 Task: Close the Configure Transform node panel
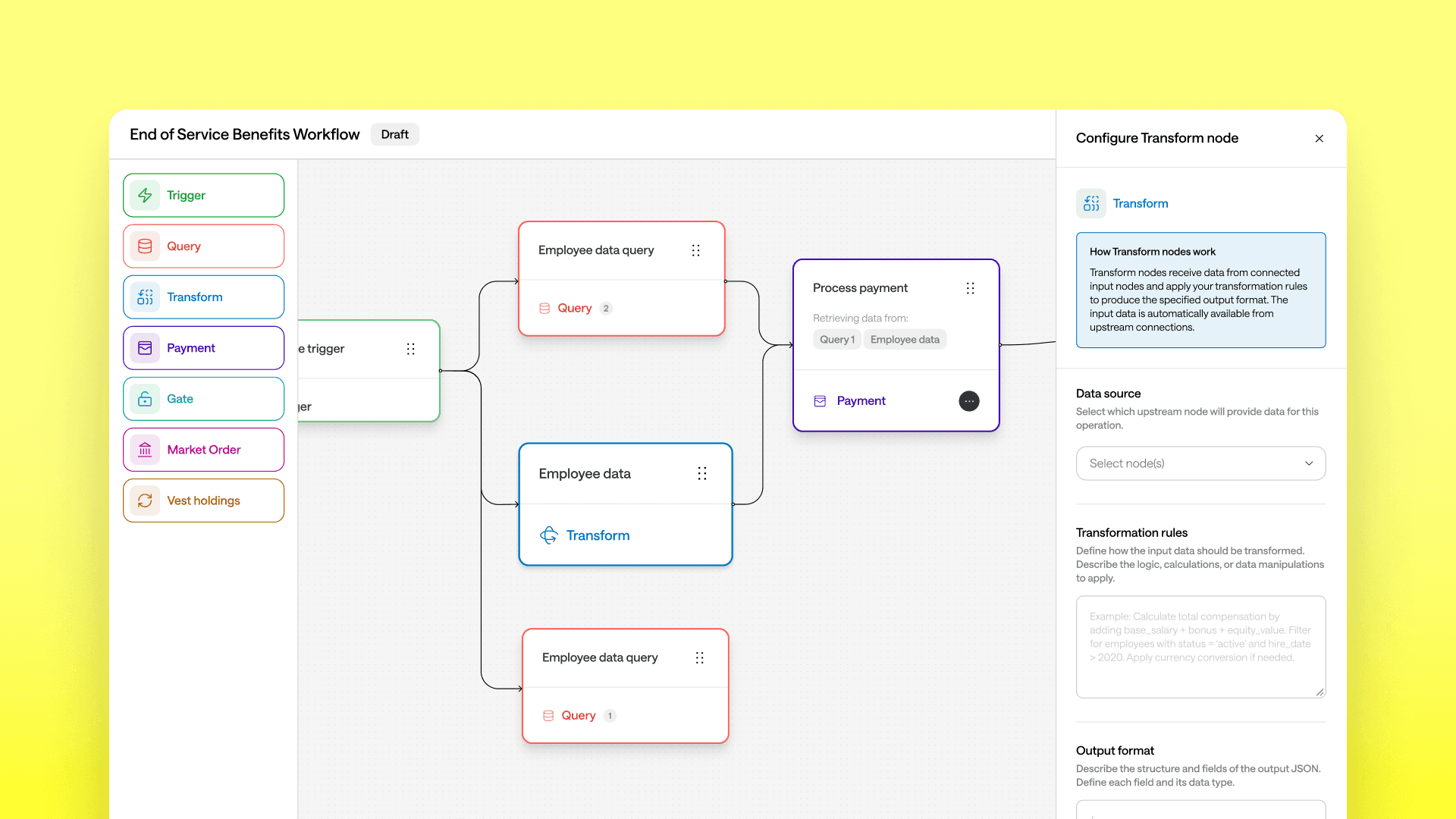[1319, 138]
